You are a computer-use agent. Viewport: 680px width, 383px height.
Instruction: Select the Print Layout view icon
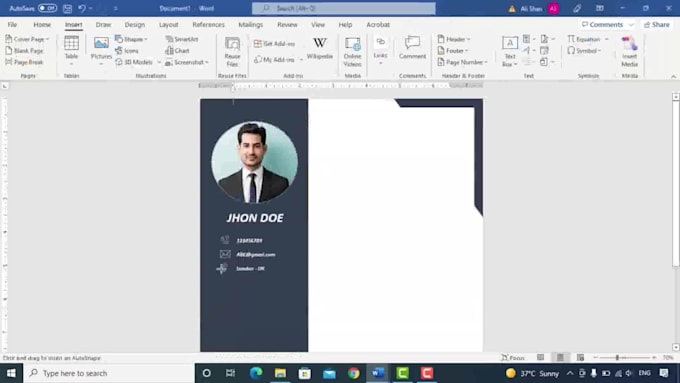(560, 357)
